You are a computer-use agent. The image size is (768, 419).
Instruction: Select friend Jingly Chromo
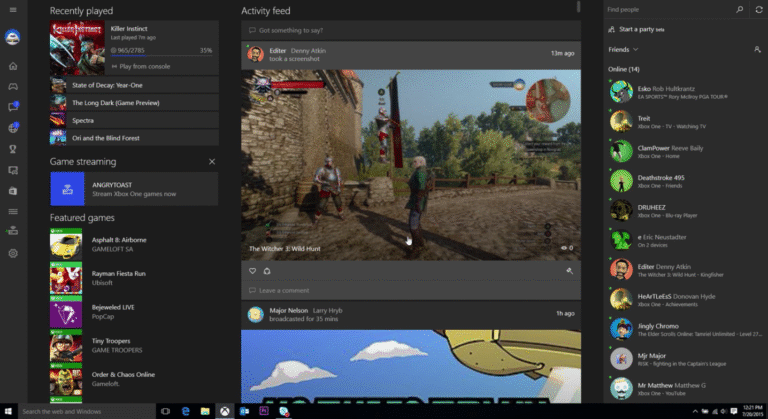point(686,329)
